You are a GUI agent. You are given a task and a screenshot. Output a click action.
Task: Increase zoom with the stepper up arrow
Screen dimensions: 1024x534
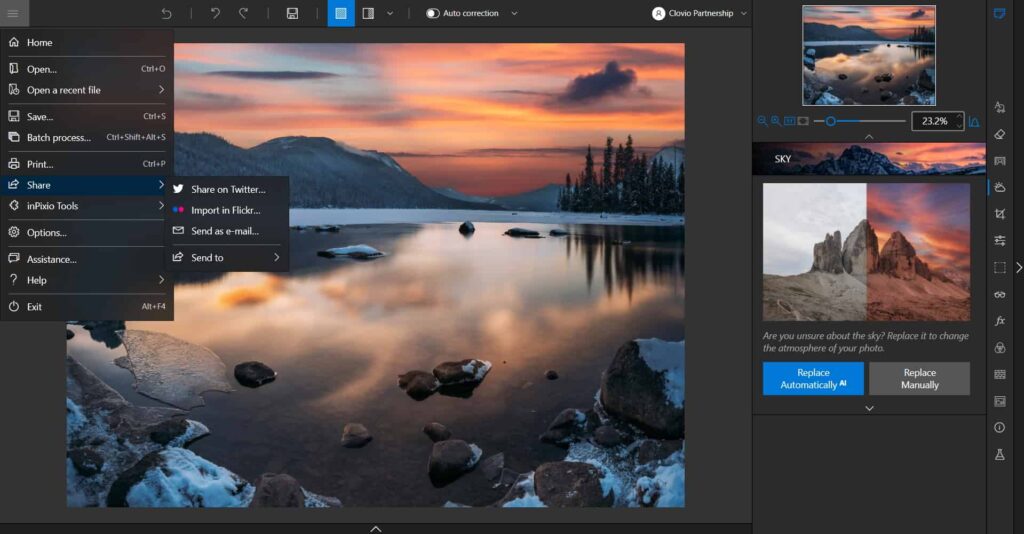click(x=959, y=117)
